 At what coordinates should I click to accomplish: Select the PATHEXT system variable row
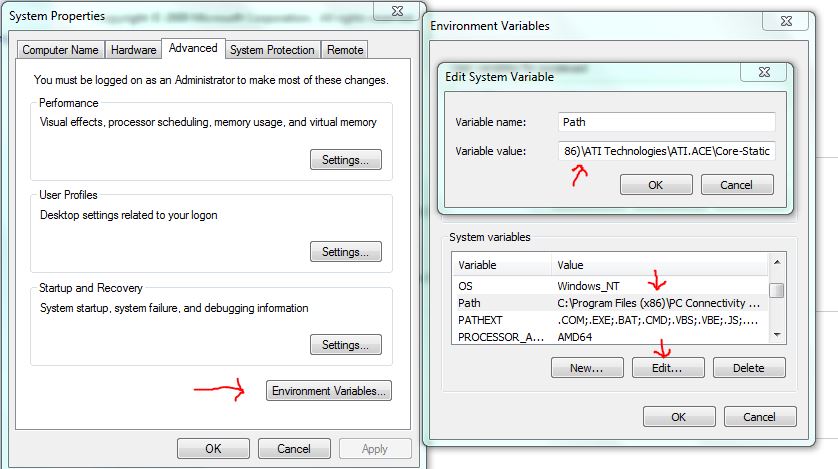pyautogui.click(x=610, y=320)
